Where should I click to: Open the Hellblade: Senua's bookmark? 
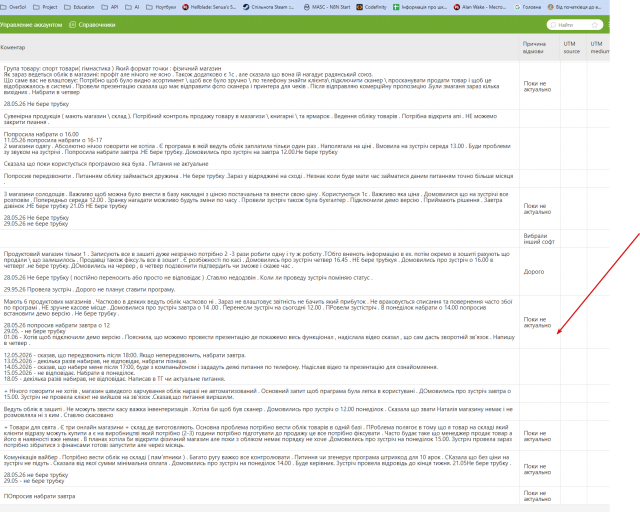209,7
